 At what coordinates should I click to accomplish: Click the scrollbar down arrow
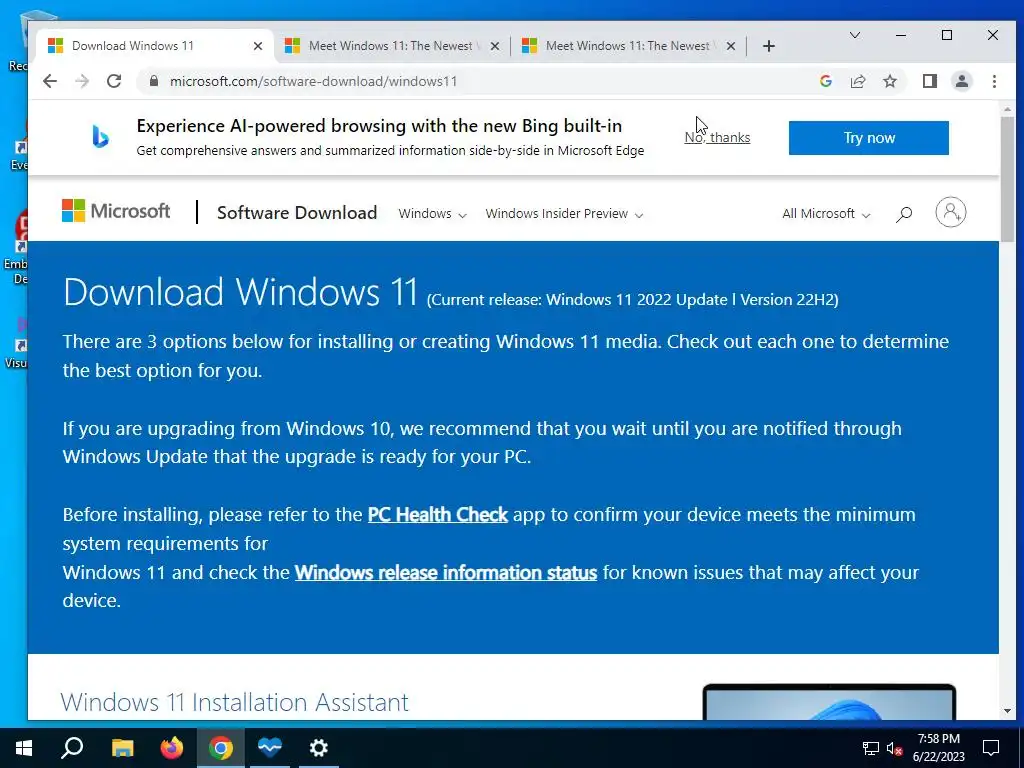[x=1007, y=711]
